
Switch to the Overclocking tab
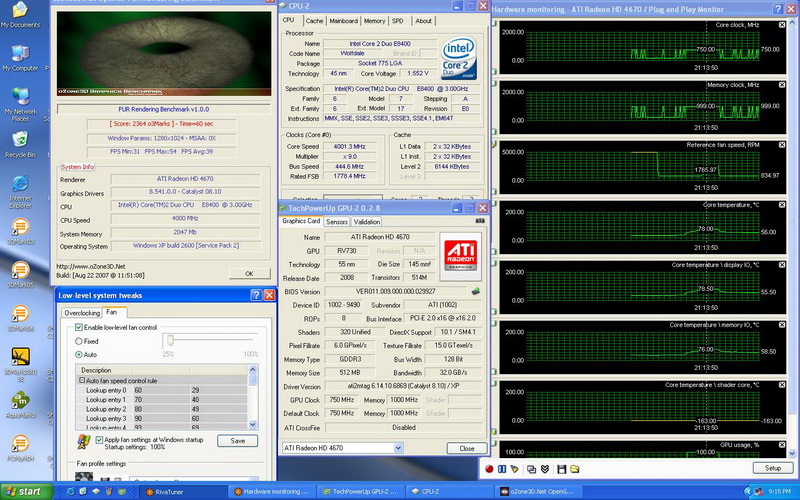[x=82, y=313]
